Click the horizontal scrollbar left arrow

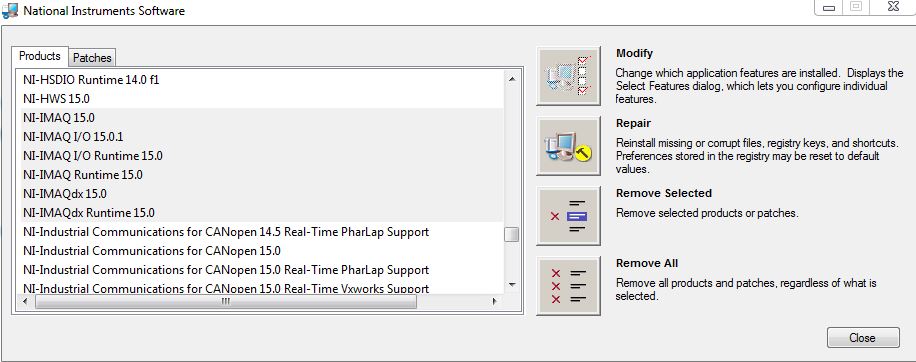26,301
